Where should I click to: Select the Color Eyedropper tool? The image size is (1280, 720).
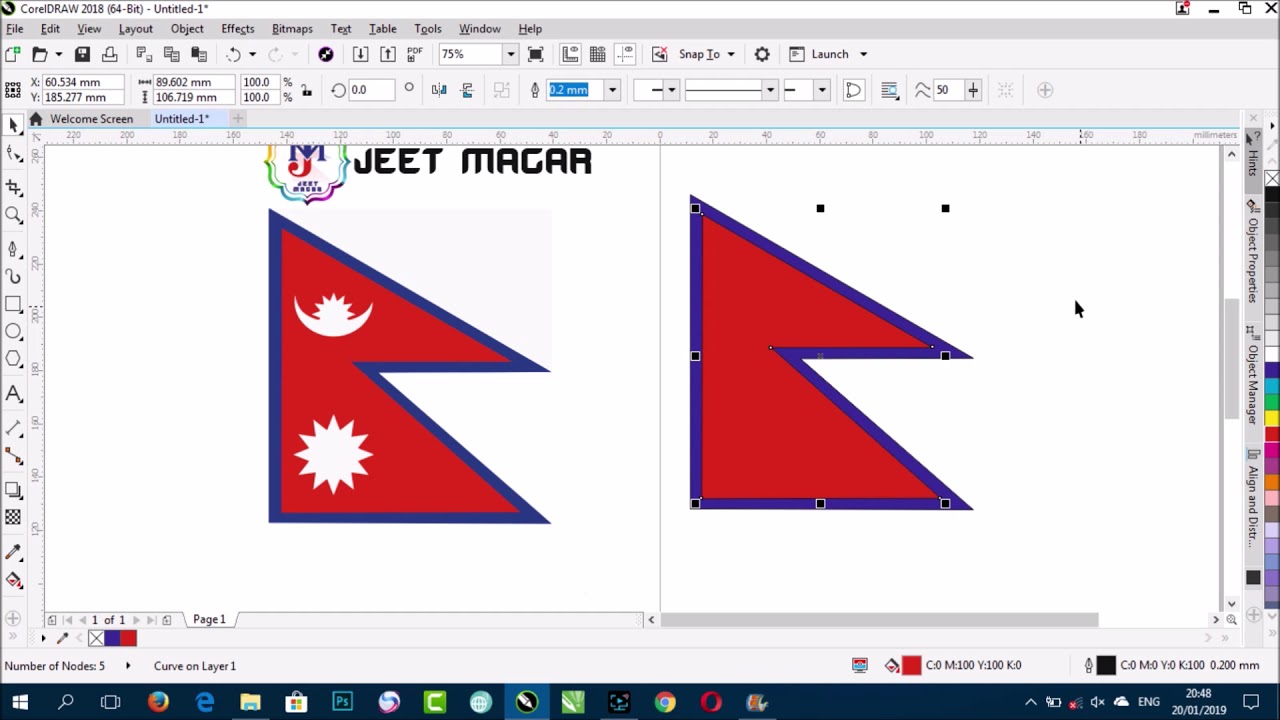[x=14, y=552]
